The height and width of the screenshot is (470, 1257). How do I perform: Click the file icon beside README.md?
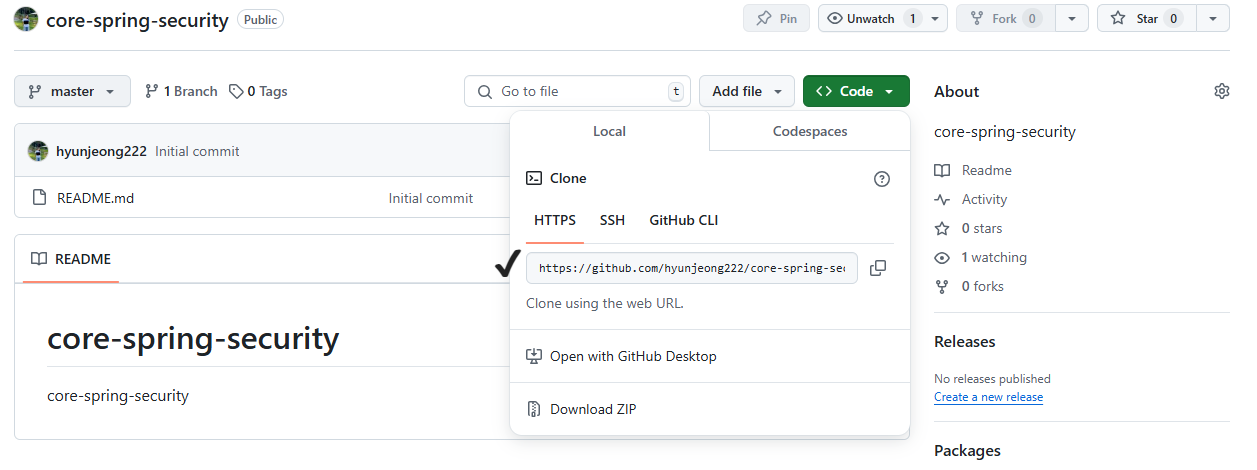pos(40,198)
